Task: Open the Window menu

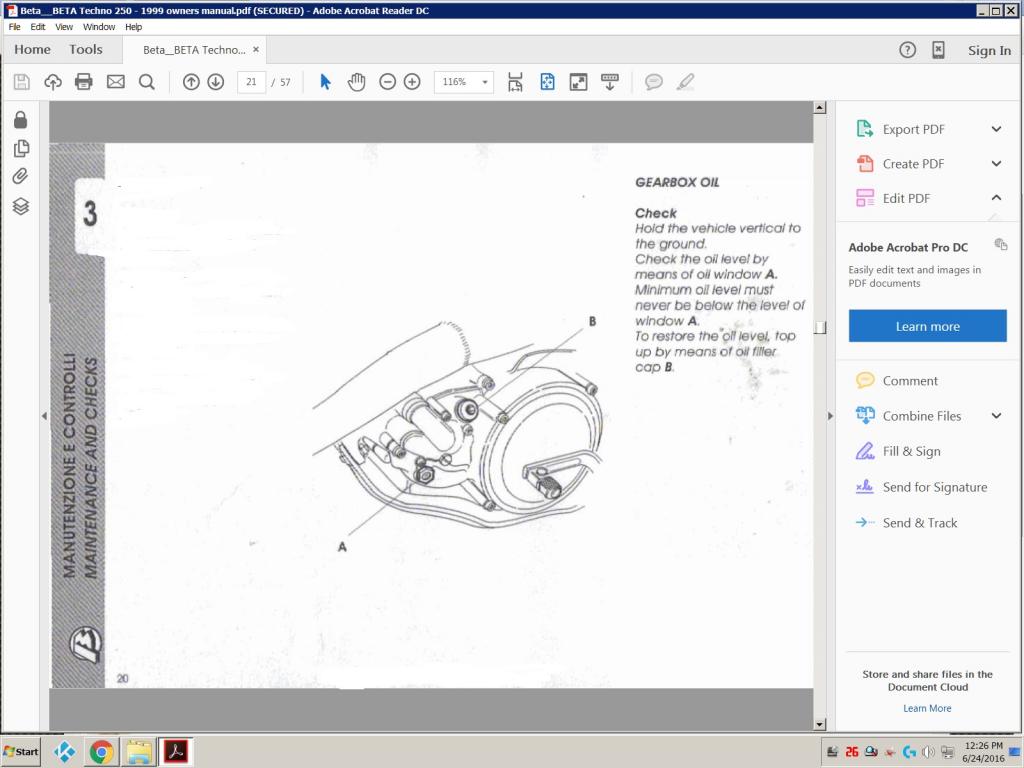Action: (x=99, y=27)
